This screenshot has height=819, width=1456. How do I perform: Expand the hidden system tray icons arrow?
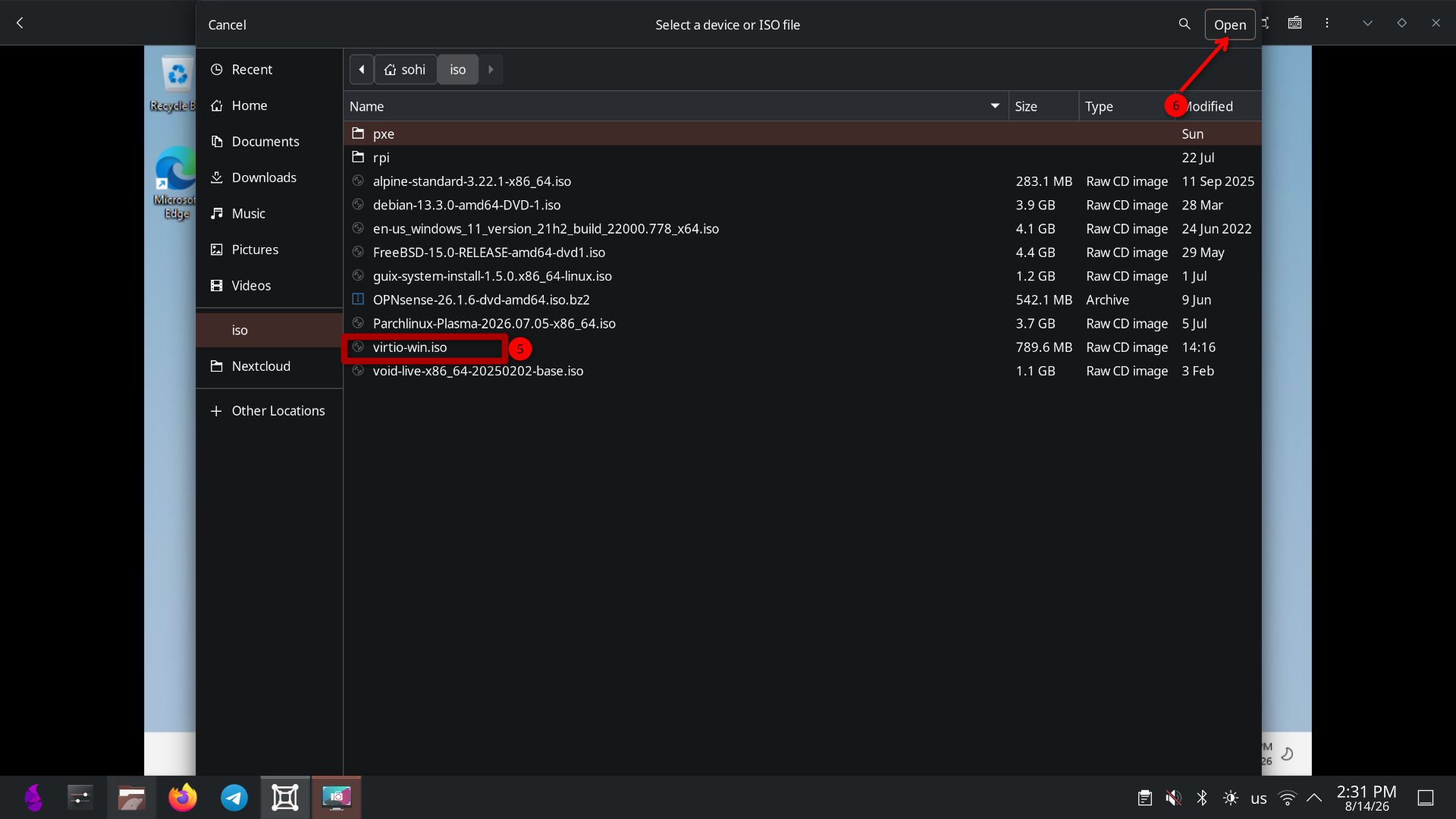(x=1315, y=798)
